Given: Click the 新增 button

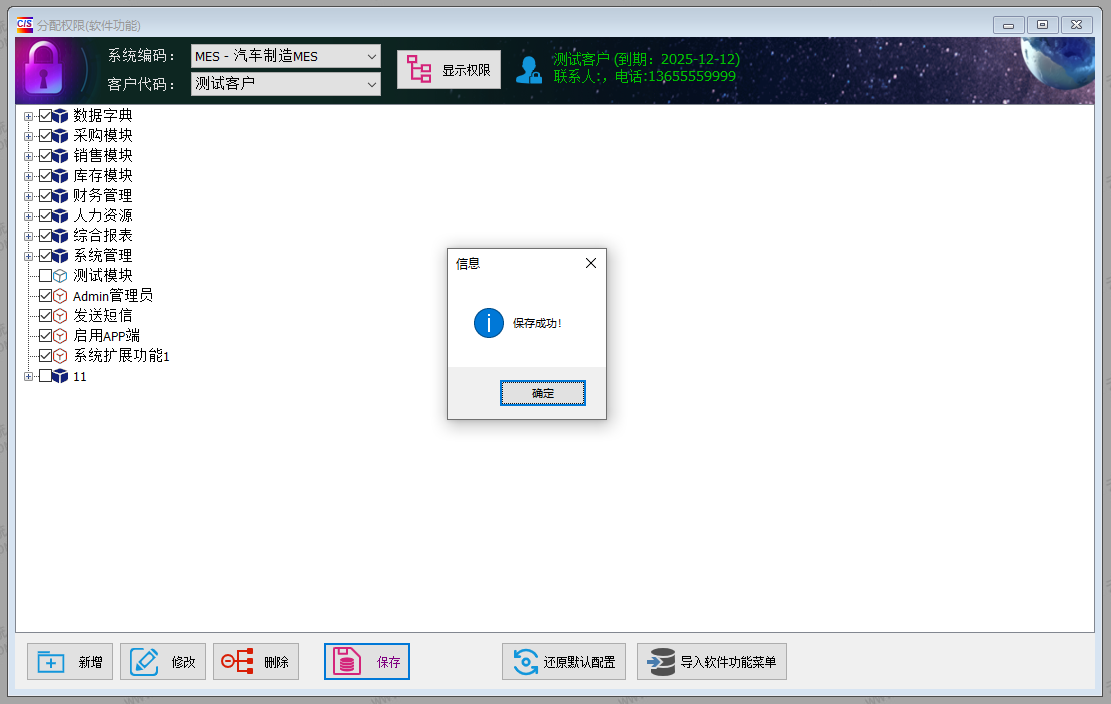Looking at the screenshot, I should click(x=69, y=662).
